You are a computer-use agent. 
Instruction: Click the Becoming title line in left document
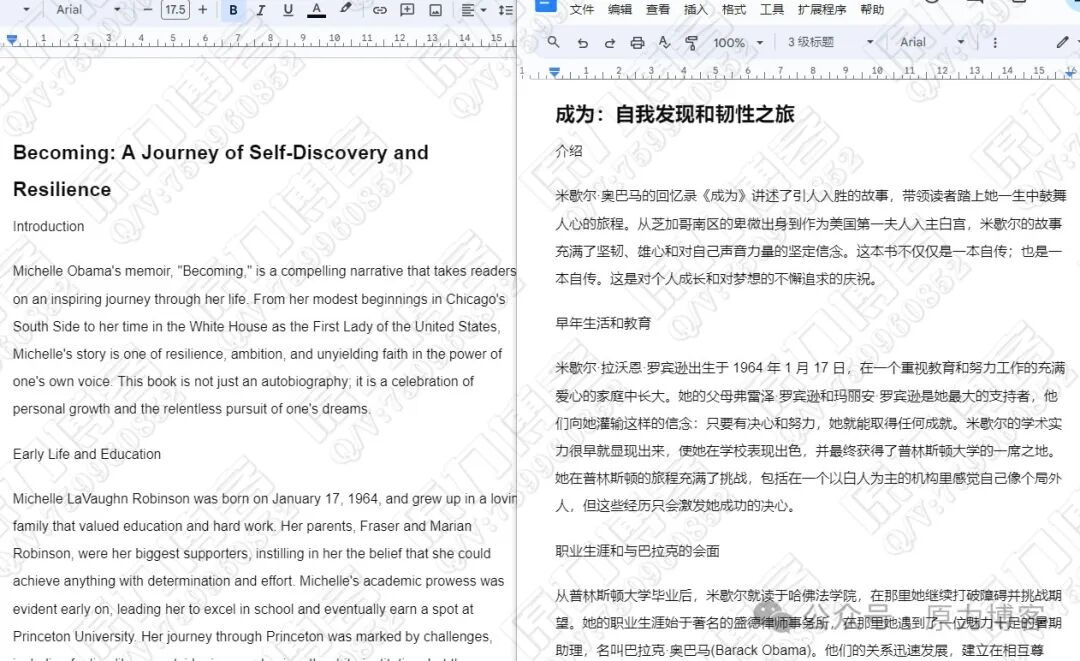coord(220,153)
